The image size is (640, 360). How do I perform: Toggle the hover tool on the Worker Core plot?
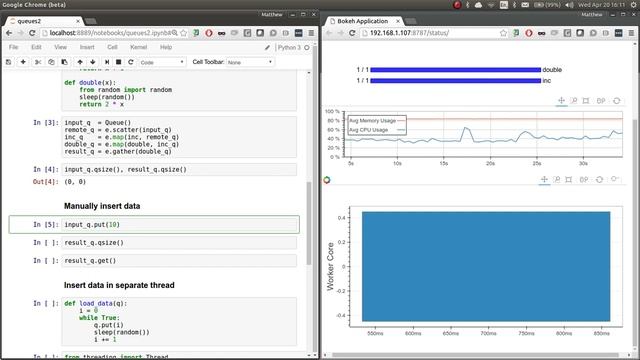(615, 179)
